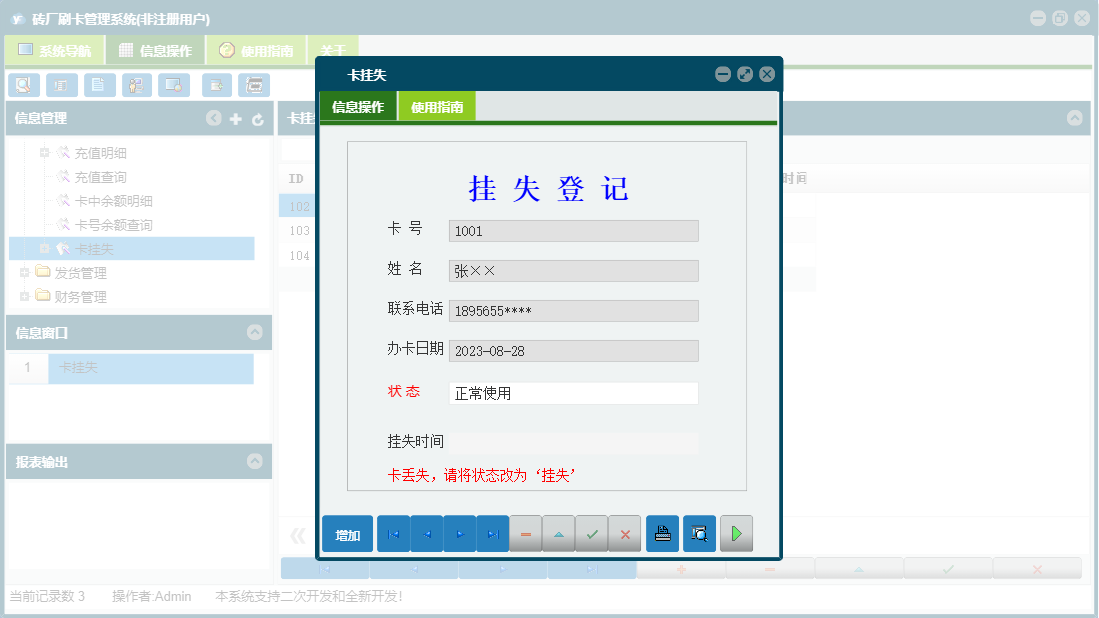The image size is (1099, 618).
Task: Click the plus icon in the 信息管理 header
Action: click(x=235, y=118)
